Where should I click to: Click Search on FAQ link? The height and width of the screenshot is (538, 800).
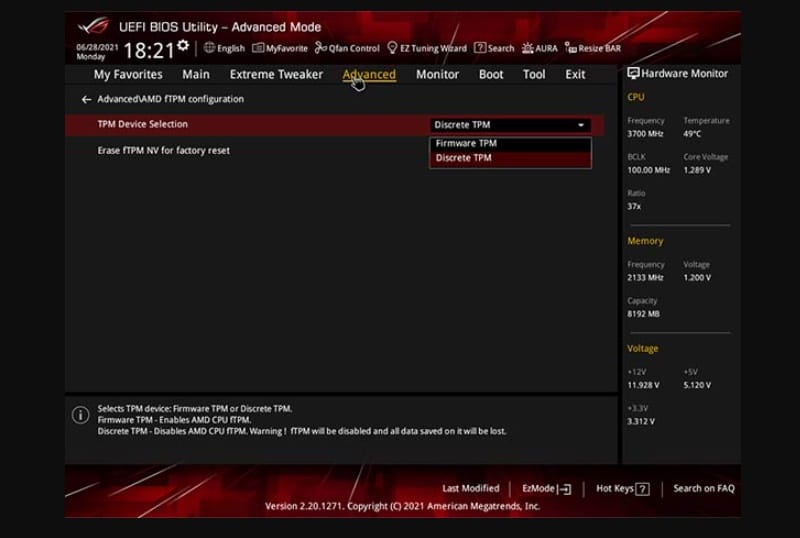click(x=704, y=488)
